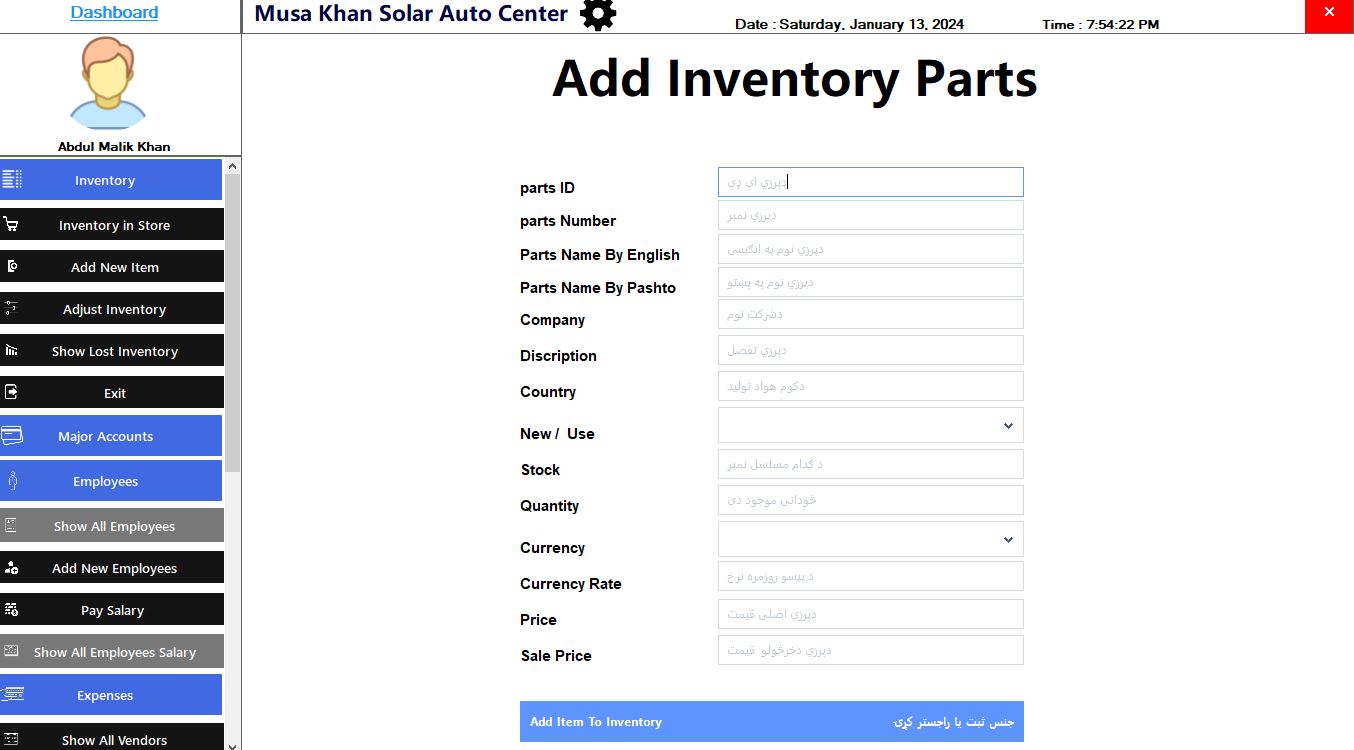Click the user avatar profile picture
Viewport: 1354px width, 750px height.
point(107,84)
